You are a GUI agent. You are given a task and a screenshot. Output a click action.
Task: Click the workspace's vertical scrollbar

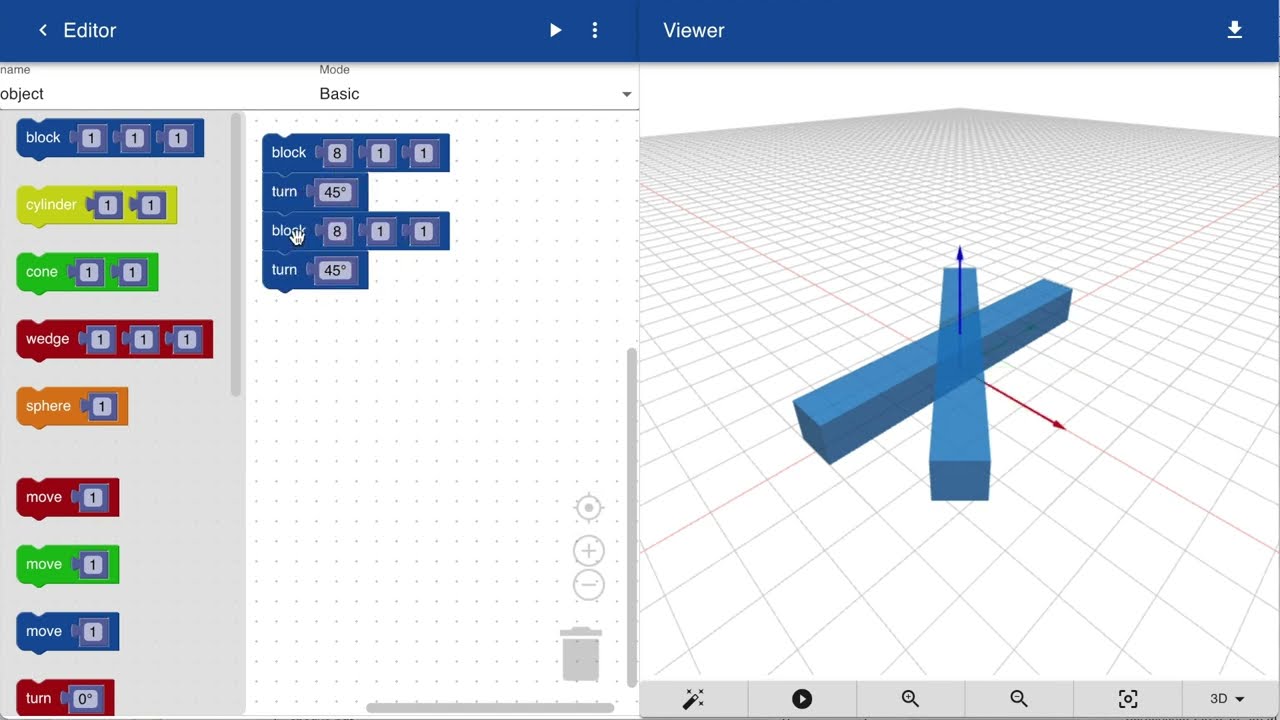(x=632, y=517)
